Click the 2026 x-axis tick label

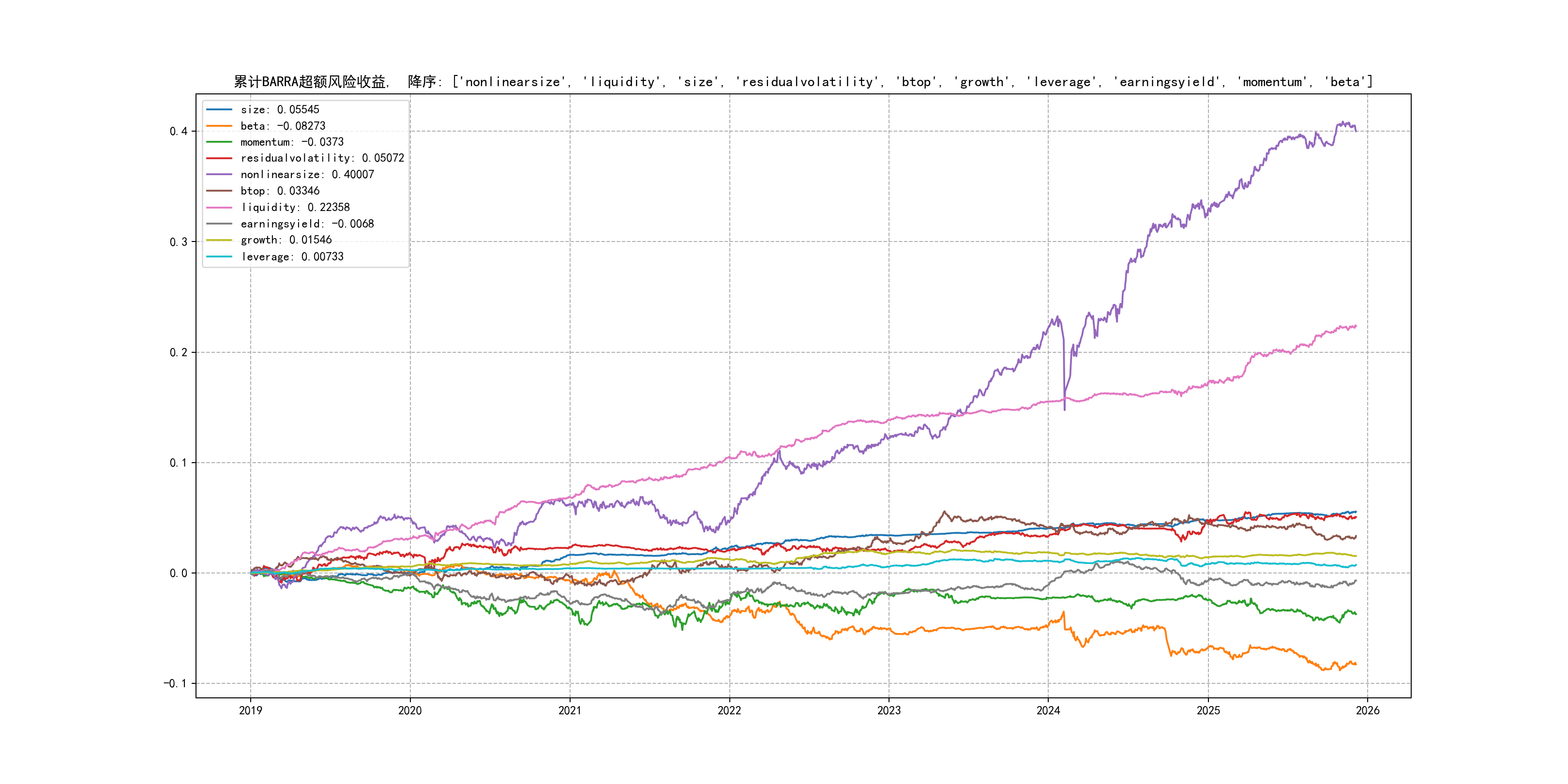click(1368, 710)
